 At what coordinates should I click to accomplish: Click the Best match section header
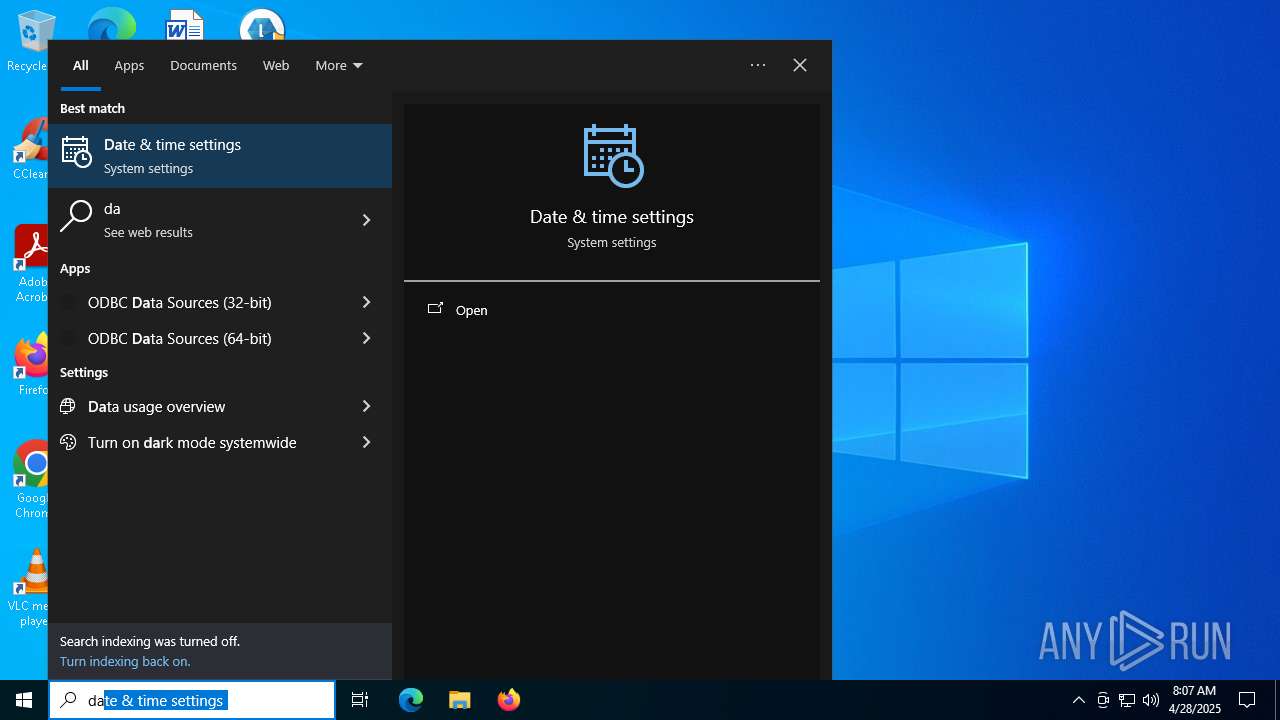pyautogui.click(x=93, y=108)
